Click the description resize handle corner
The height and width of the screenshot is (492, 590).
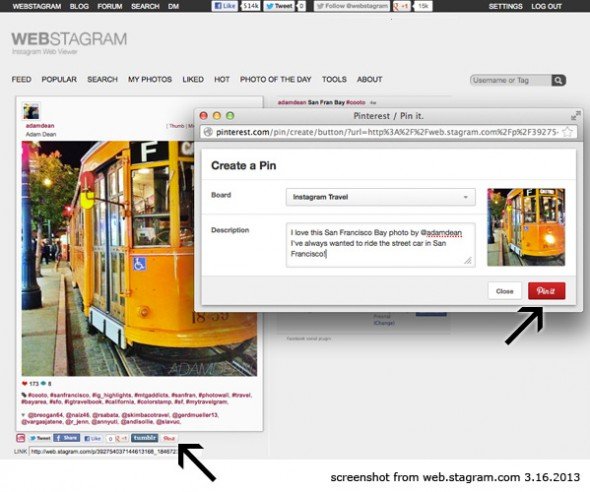(468, 260)
